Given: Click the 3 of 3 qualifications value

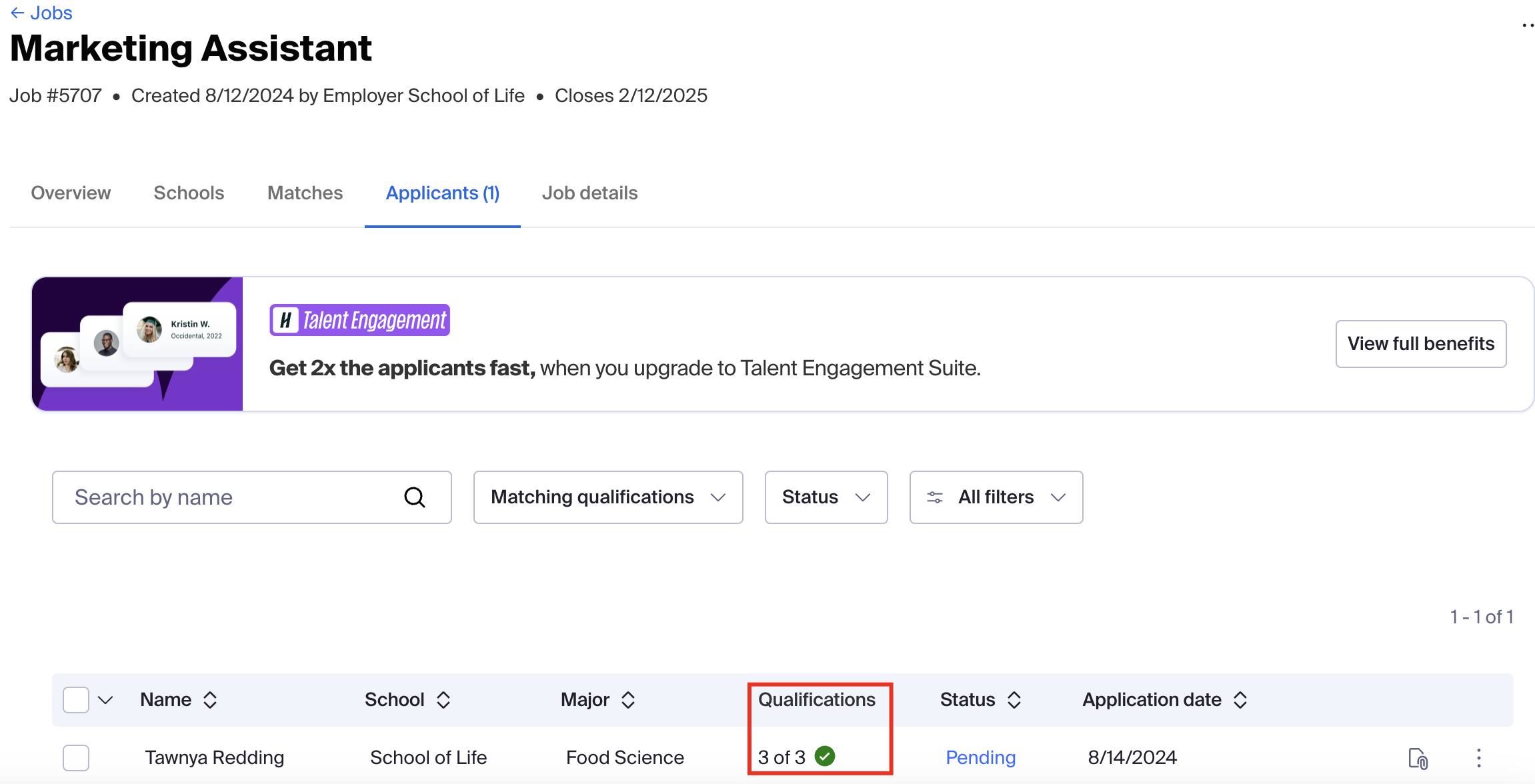Looking at the screenshot, I should click(782, 757).
